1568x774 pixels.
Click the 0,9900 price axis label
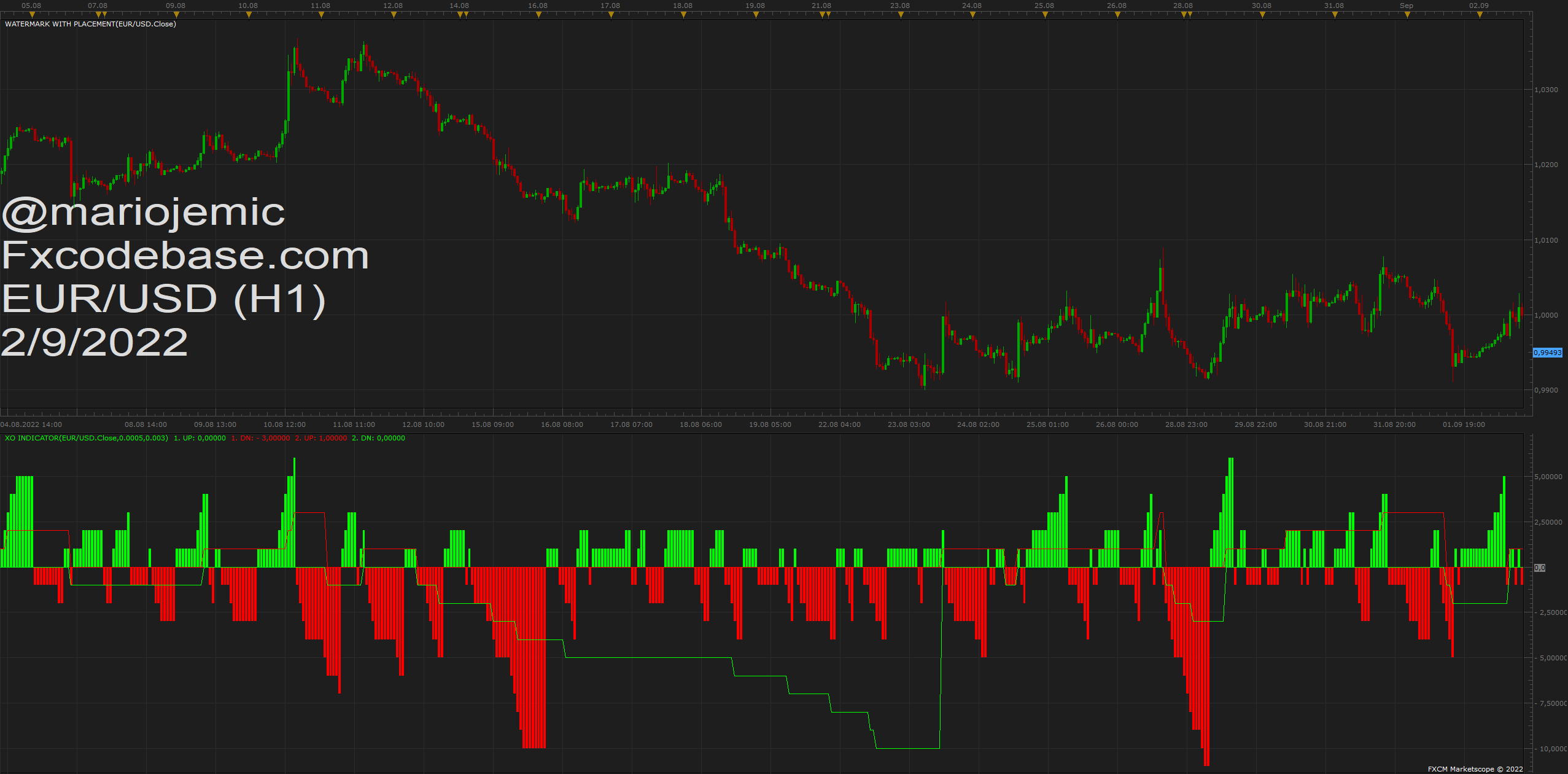point(1546,390)
